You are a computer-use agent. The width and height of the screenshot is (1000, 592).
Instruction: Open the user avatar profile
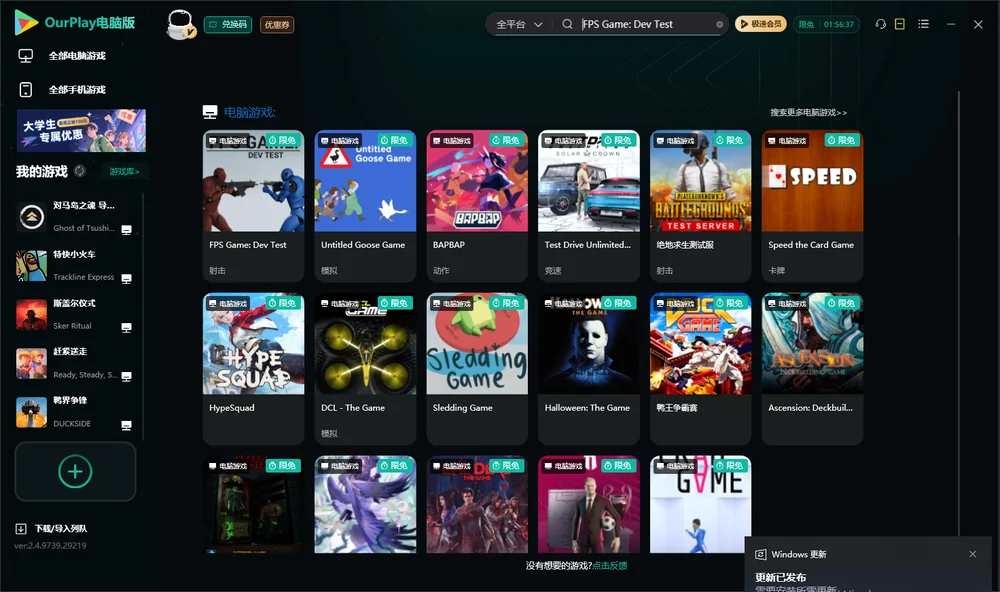[180, 25]
